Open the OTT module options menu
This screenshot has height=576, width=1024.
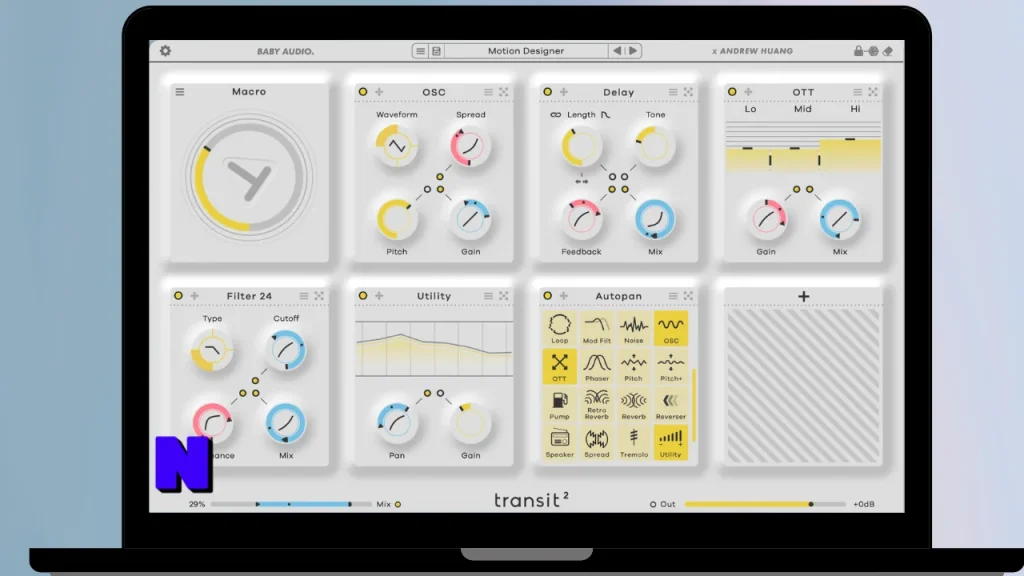coord(857,92)
